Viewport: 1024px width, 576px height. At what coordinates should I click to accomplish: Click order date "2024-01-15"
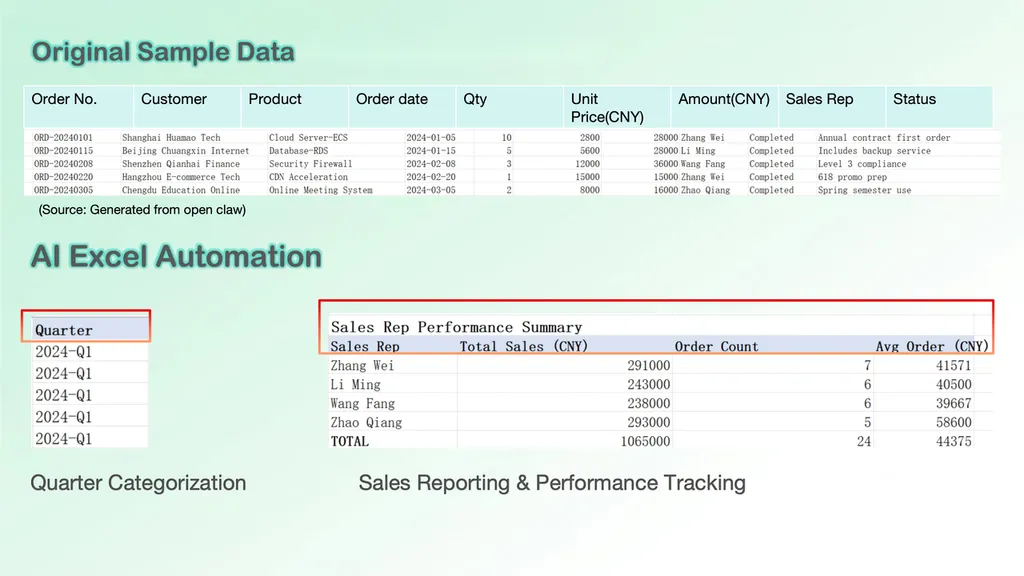(431, 151)
